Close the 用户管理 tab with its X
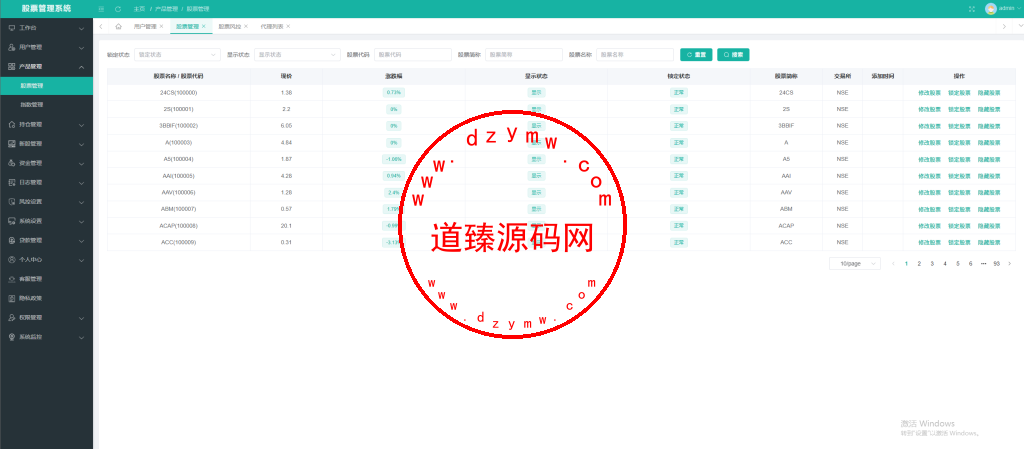The width and height of the screenshot is (1024, 449). [x=161, y=26]
